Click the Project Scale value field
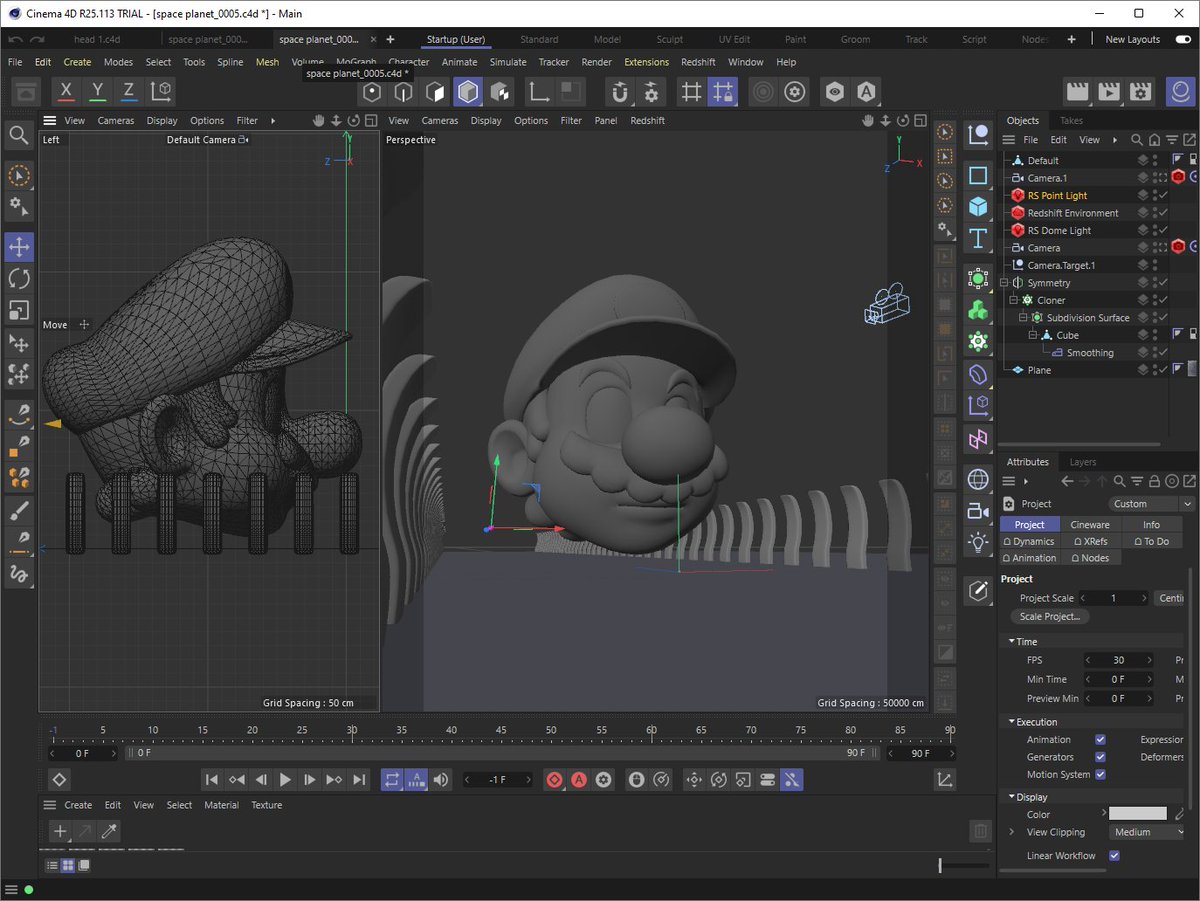Viewport: 1200px width, 901px height. 1113,598
